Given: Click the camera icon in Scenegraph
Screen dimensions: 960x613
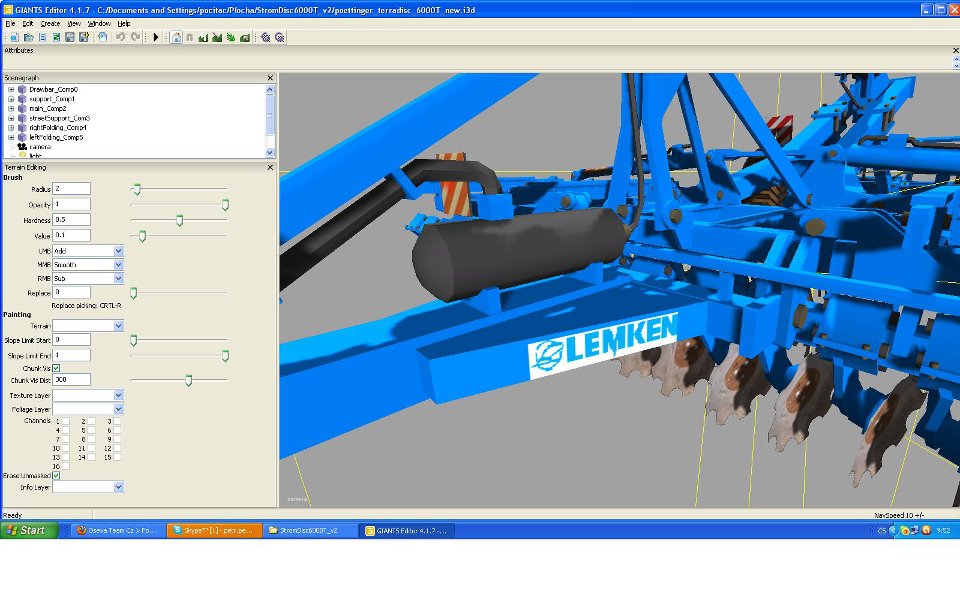Looking at the screenshot, I should (23, 147).
